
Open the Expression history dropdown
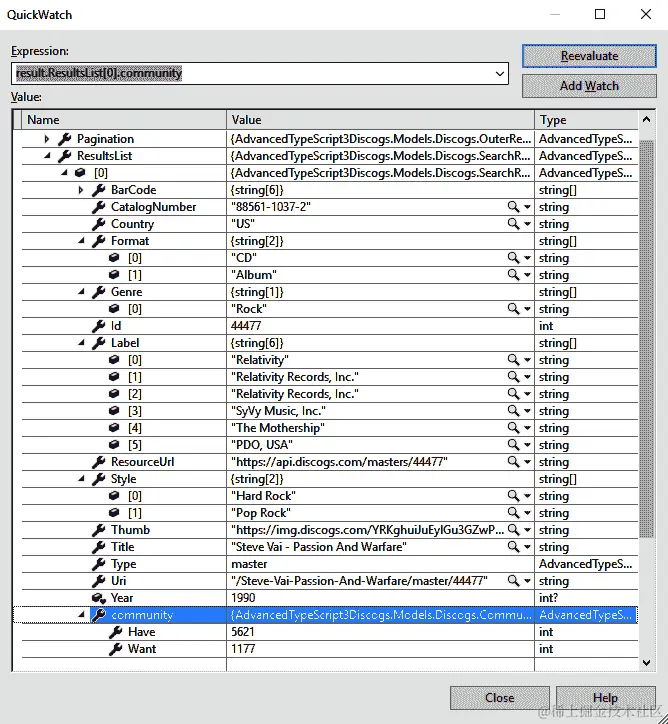pyautogui.click(x=499, y=73)
